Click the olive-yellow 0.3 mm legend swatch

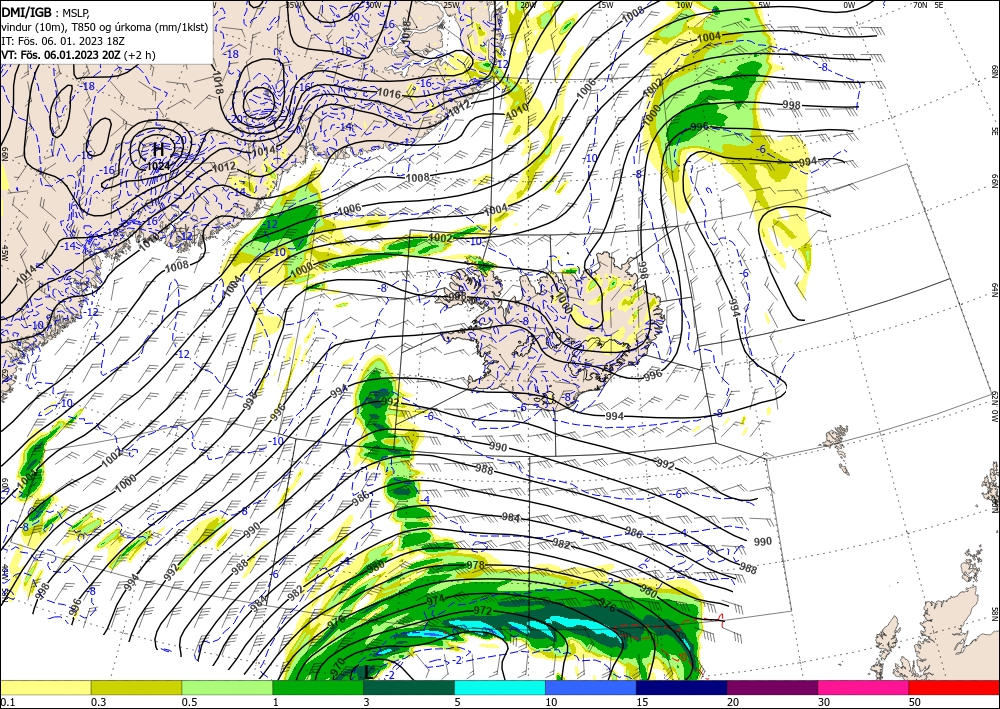pyautogui.click(x=136, y=687)
